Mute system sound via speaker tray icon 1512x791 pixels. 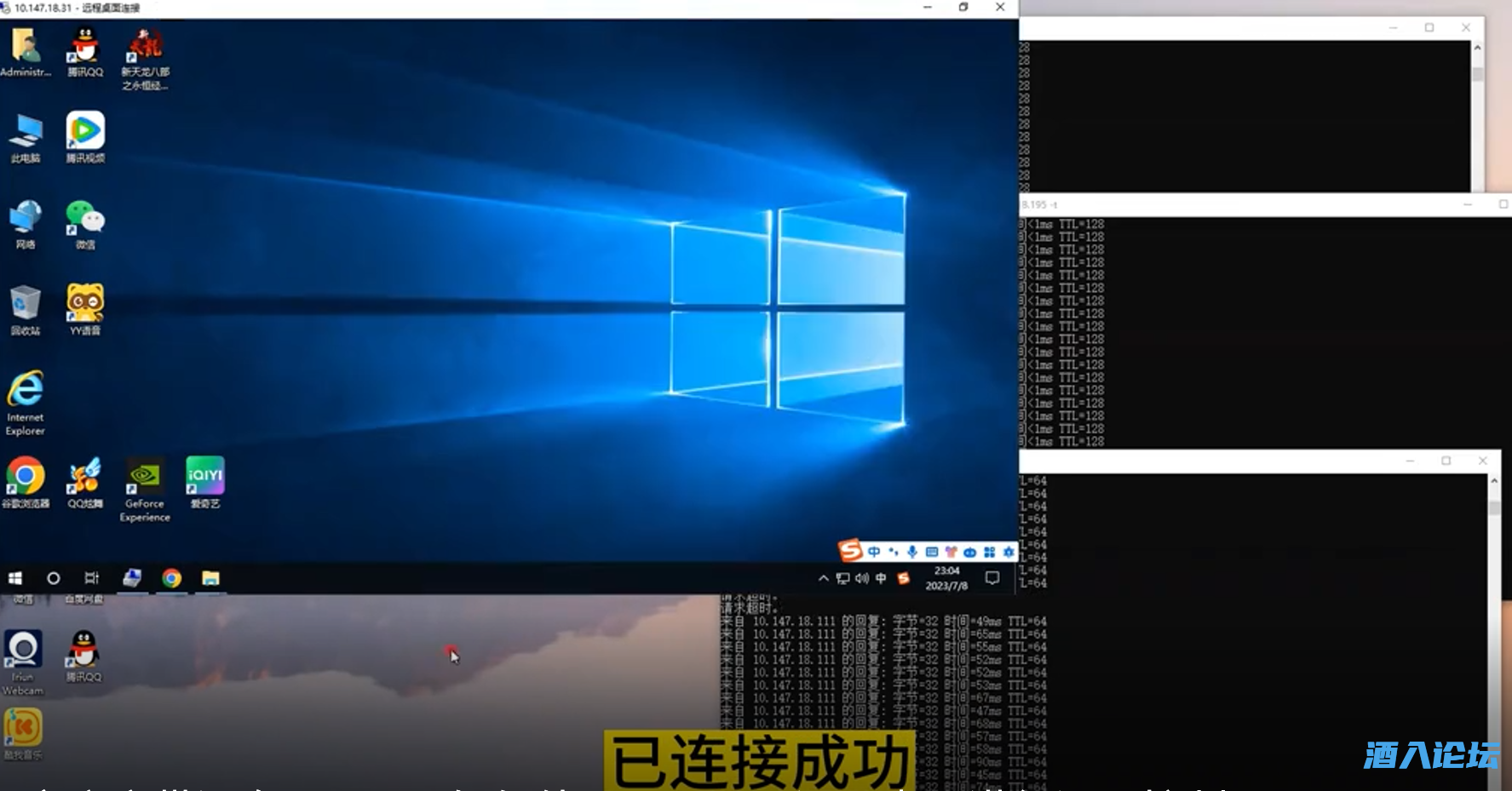pyautogui.click(x=860, y=578)
